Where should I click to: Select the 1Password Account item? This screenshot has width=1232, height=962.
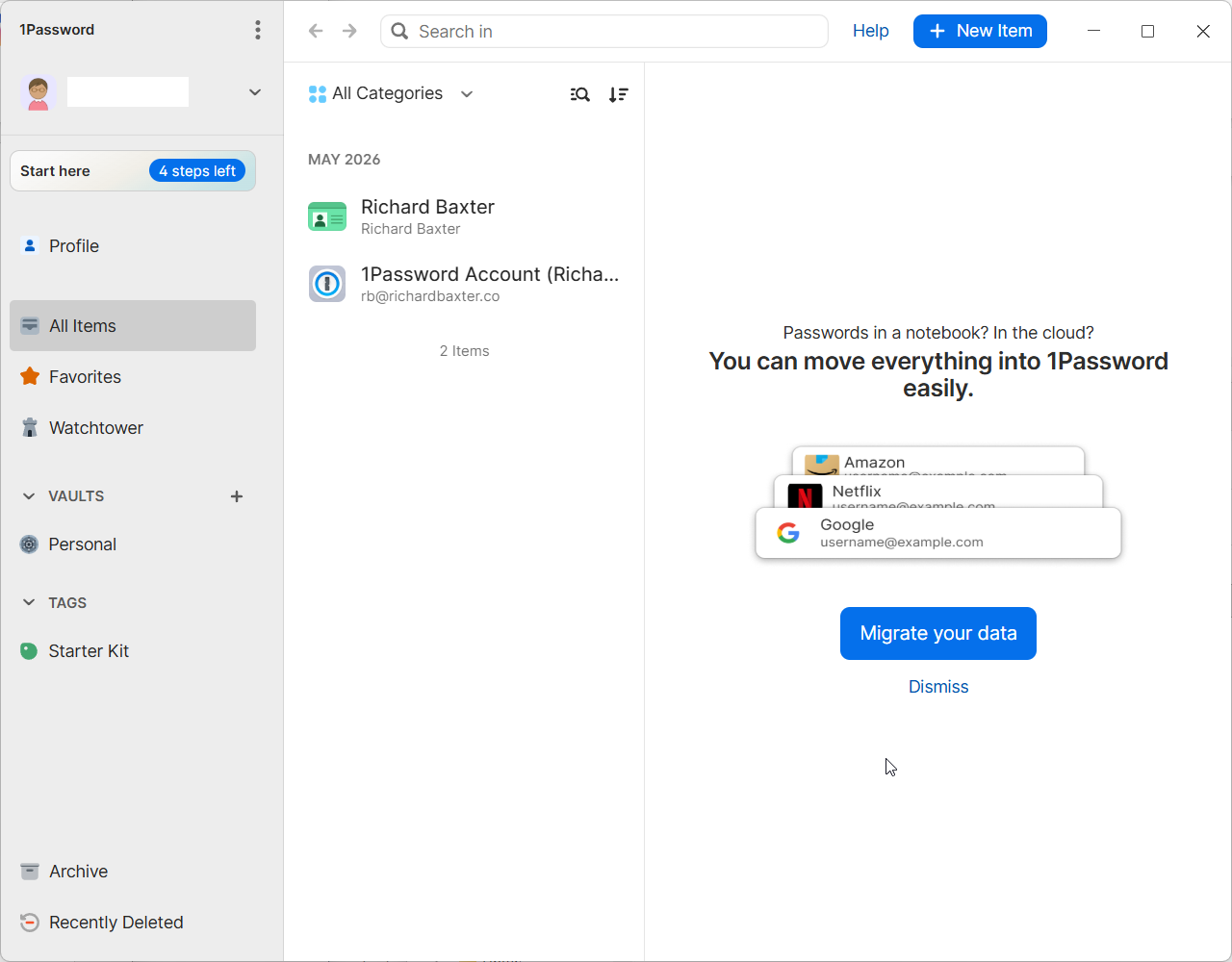coord(464,285)
